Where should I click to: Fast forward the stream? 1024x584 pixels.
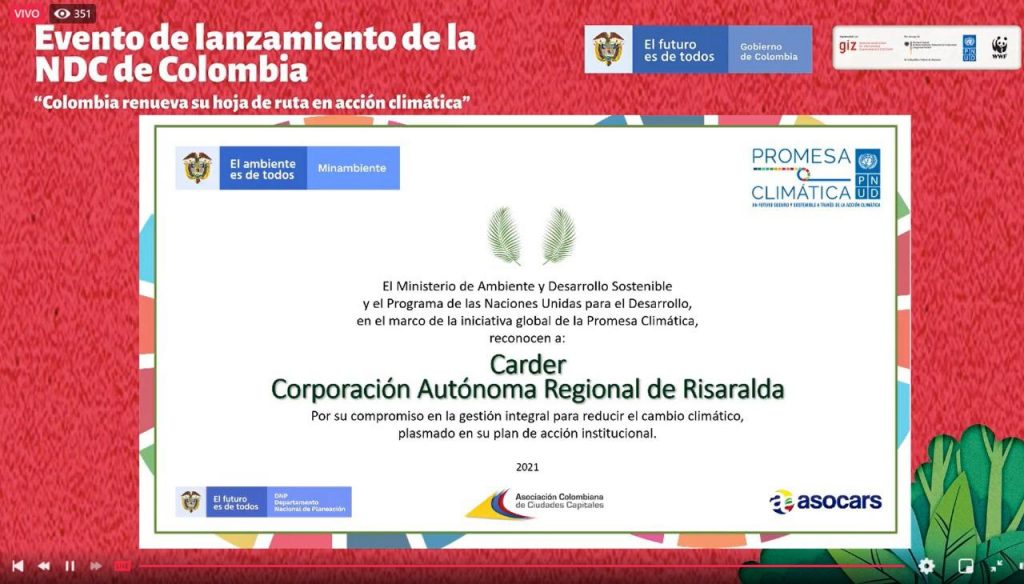click(x=95, y=566)
